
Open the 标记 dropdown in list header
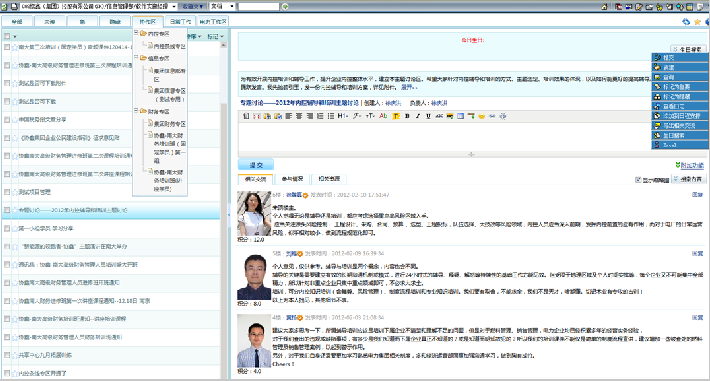(x=216, y=37)
